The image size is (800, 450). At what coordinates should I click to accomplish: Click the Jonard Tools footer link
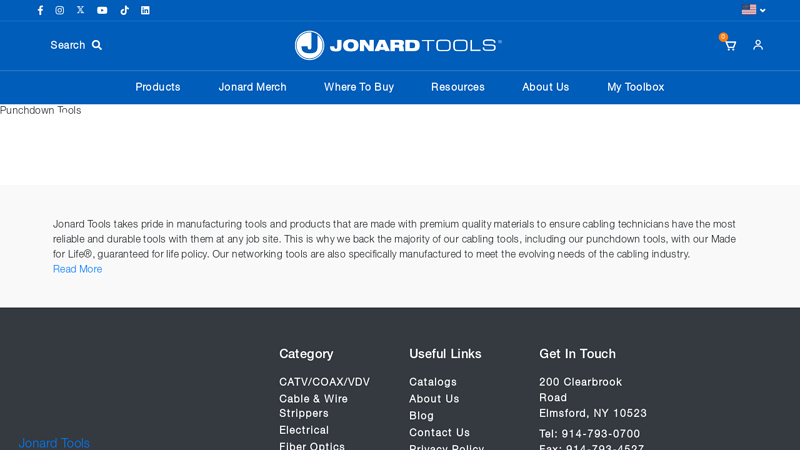pyautogui.click(x=54, y=443)
